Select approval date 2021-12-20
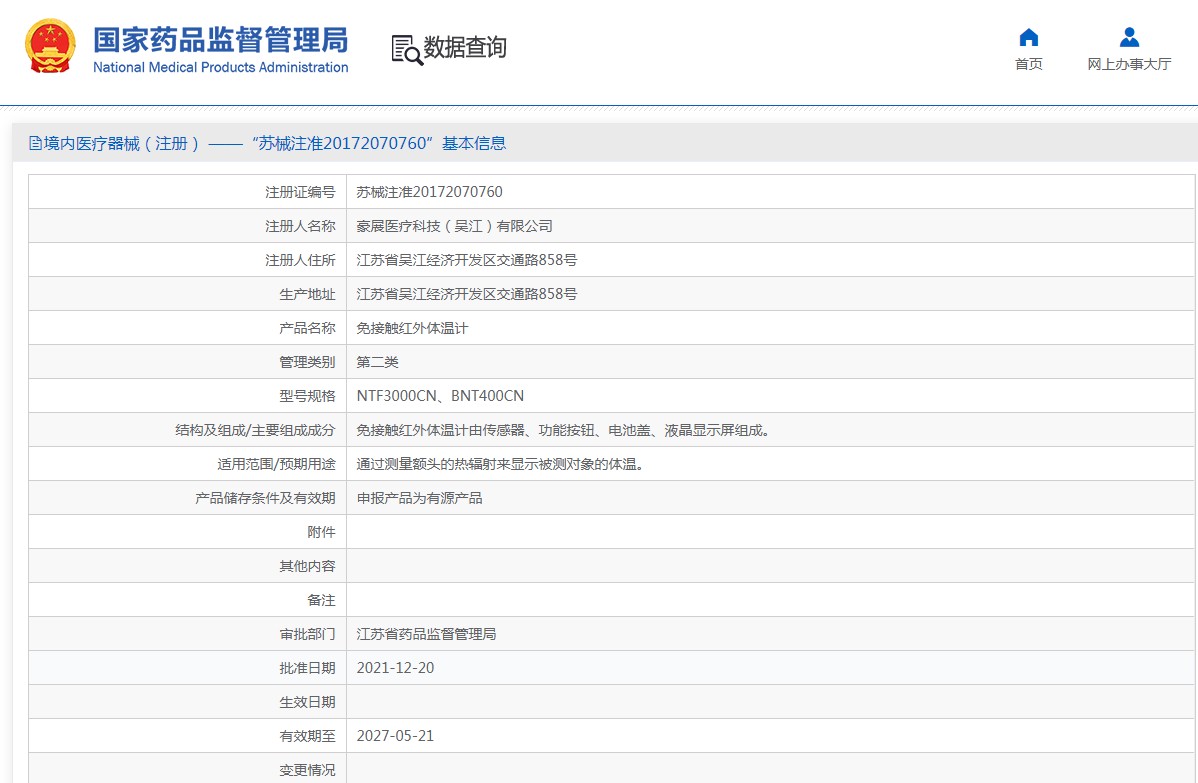The height and width of the screenshot is (783, 1198). click(395, 668)
